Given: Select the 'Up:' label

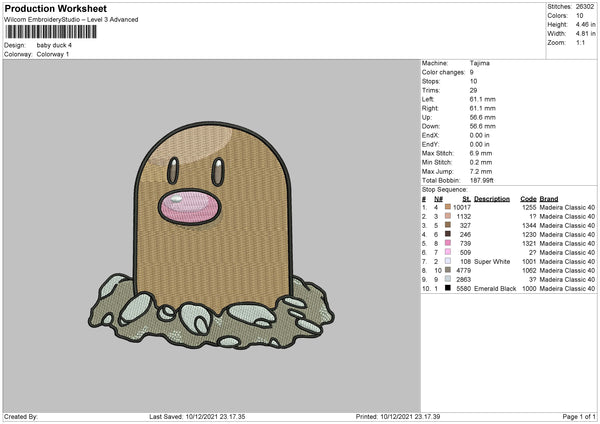Looking at the screenshot, I should pyautogui.click(x=426, y=117).
